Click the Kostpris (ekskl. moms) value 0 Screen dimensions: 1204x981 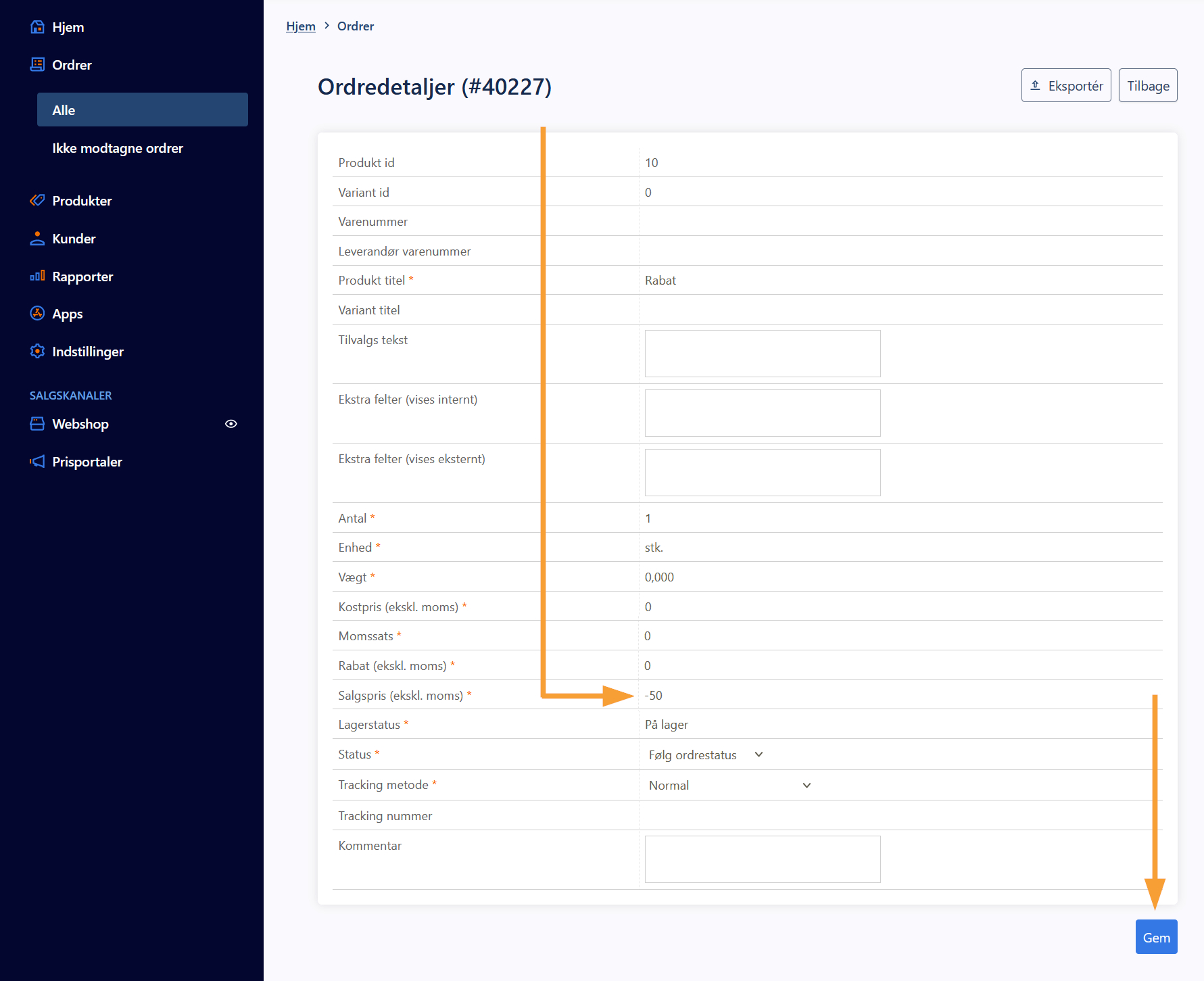(648, 606)
